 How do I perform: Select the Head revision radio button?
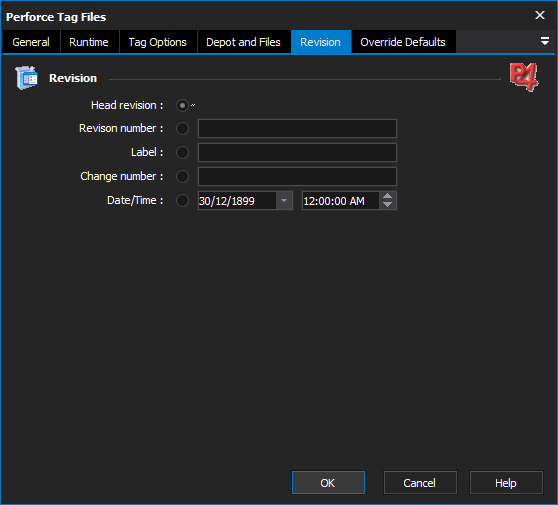click(x=182, y=105)
